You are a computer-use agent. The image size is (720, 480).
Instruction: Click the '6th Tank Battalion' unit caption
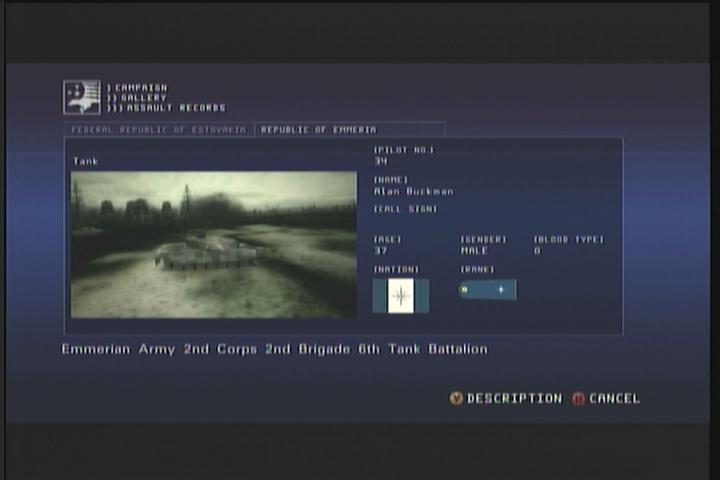(x=423, y=349)
